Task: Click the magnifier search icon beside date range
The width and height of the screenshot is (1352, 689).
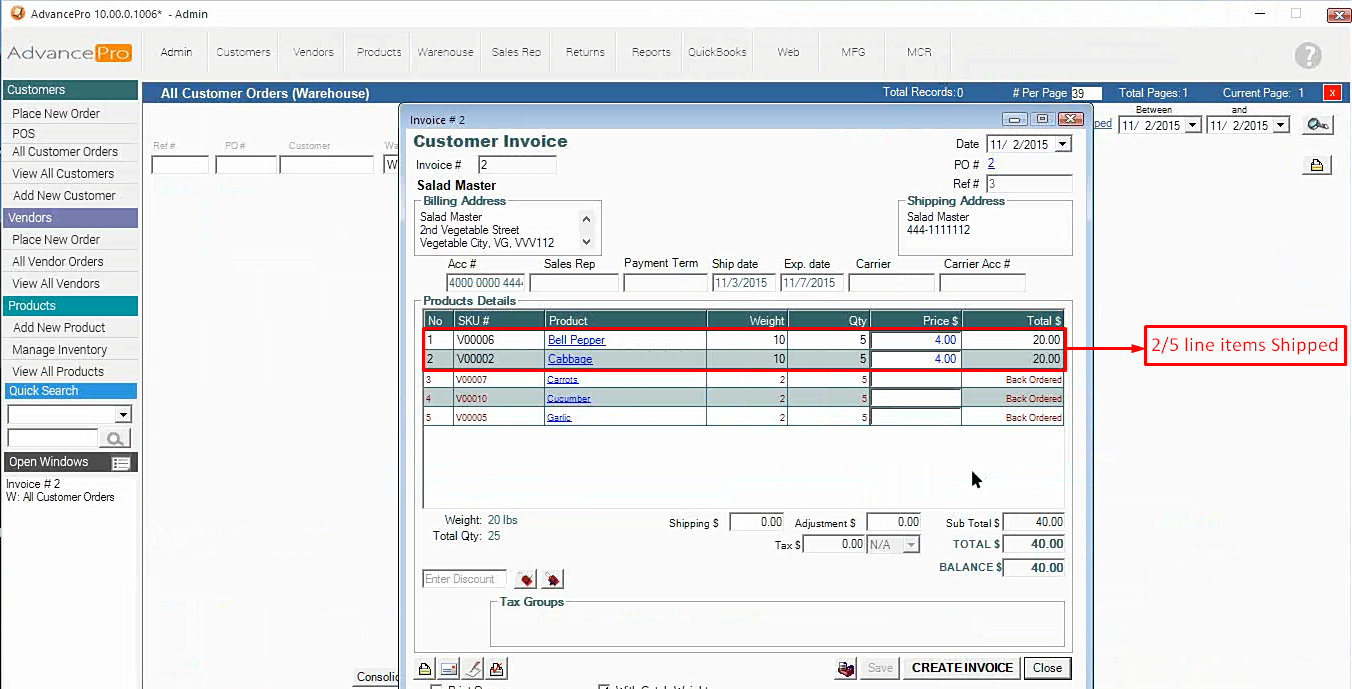Action: click(x=1317, y=126)
